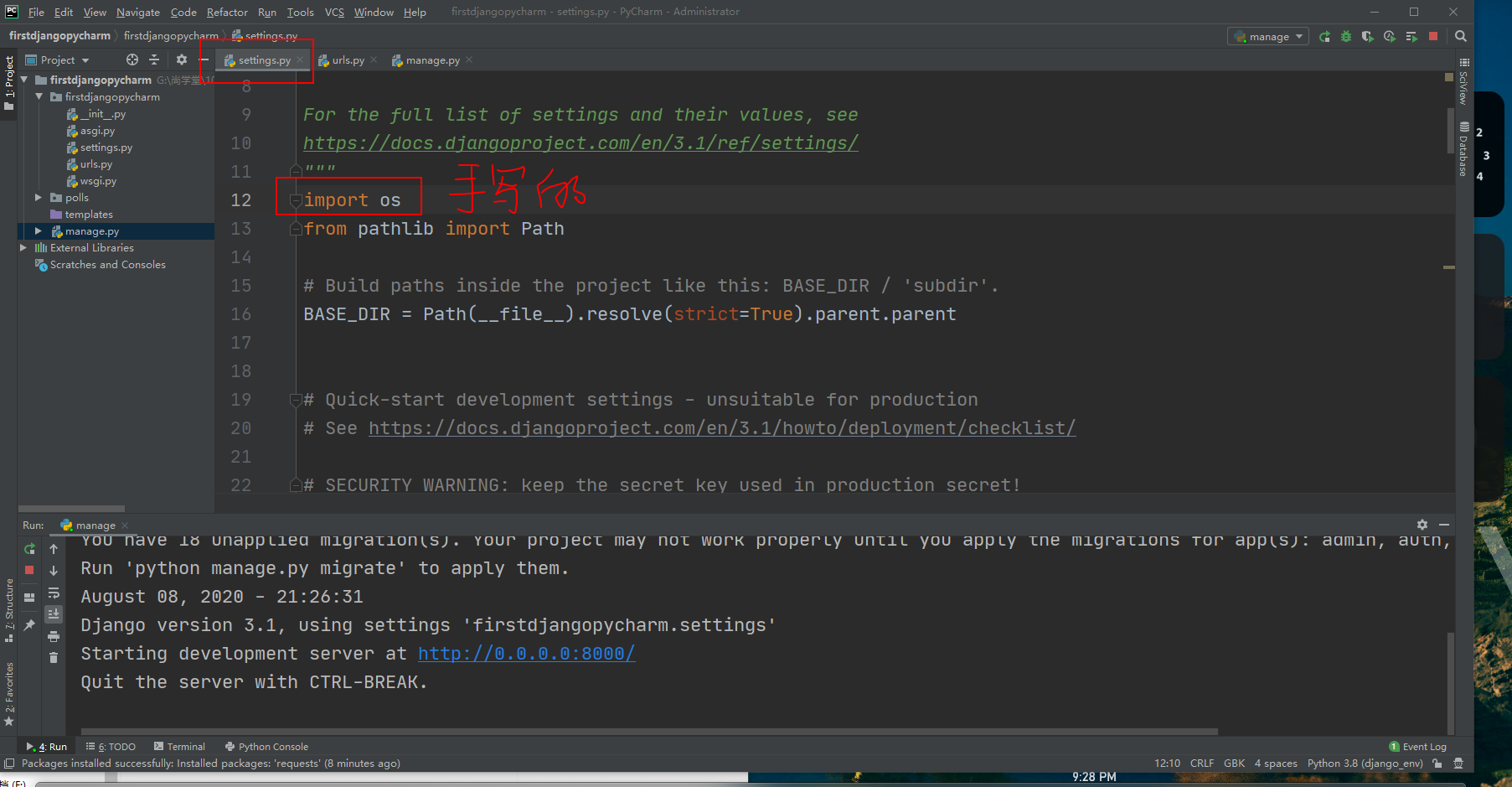Fold the import block at line 12
1512x787 pixels.
(296, 200)
